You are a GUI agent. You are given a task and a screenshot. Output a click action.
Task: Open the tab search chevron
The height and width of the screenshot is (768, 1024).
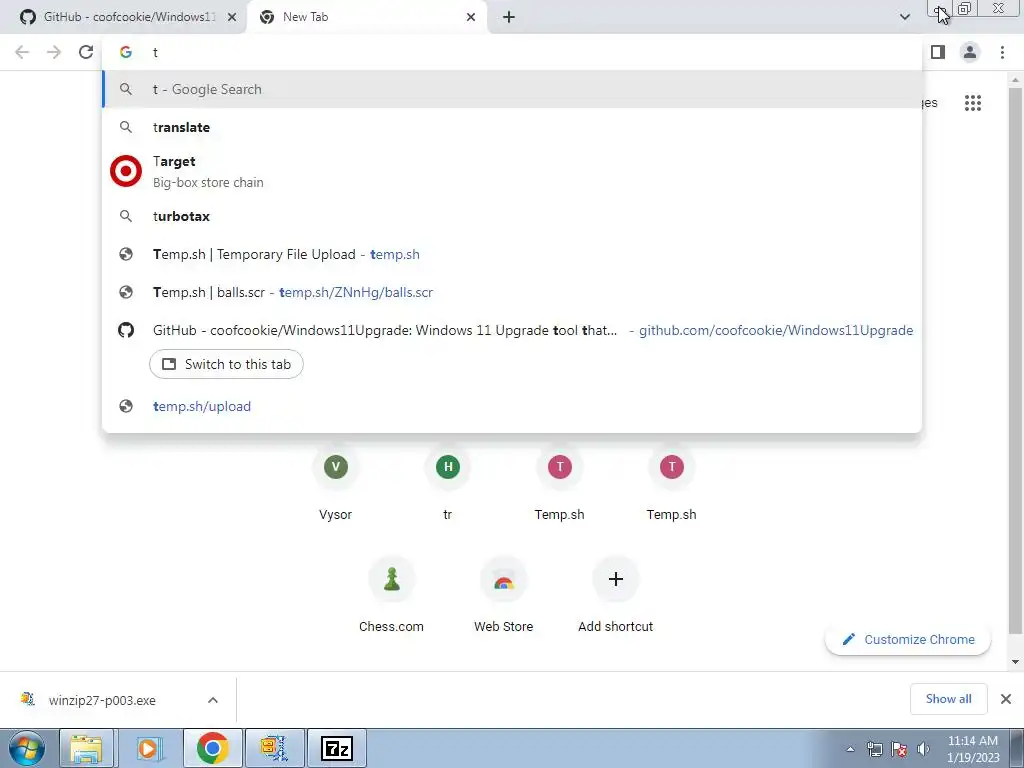tap(904, 17)
